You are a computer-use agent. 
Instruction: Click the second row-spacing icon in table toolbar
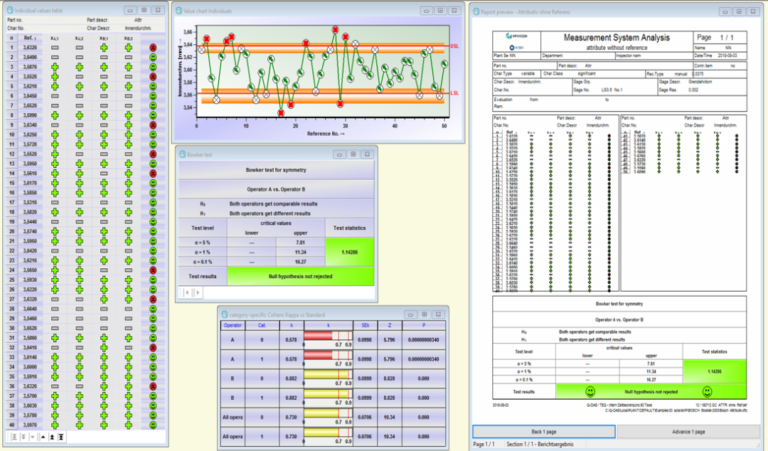tap(24, 437)
